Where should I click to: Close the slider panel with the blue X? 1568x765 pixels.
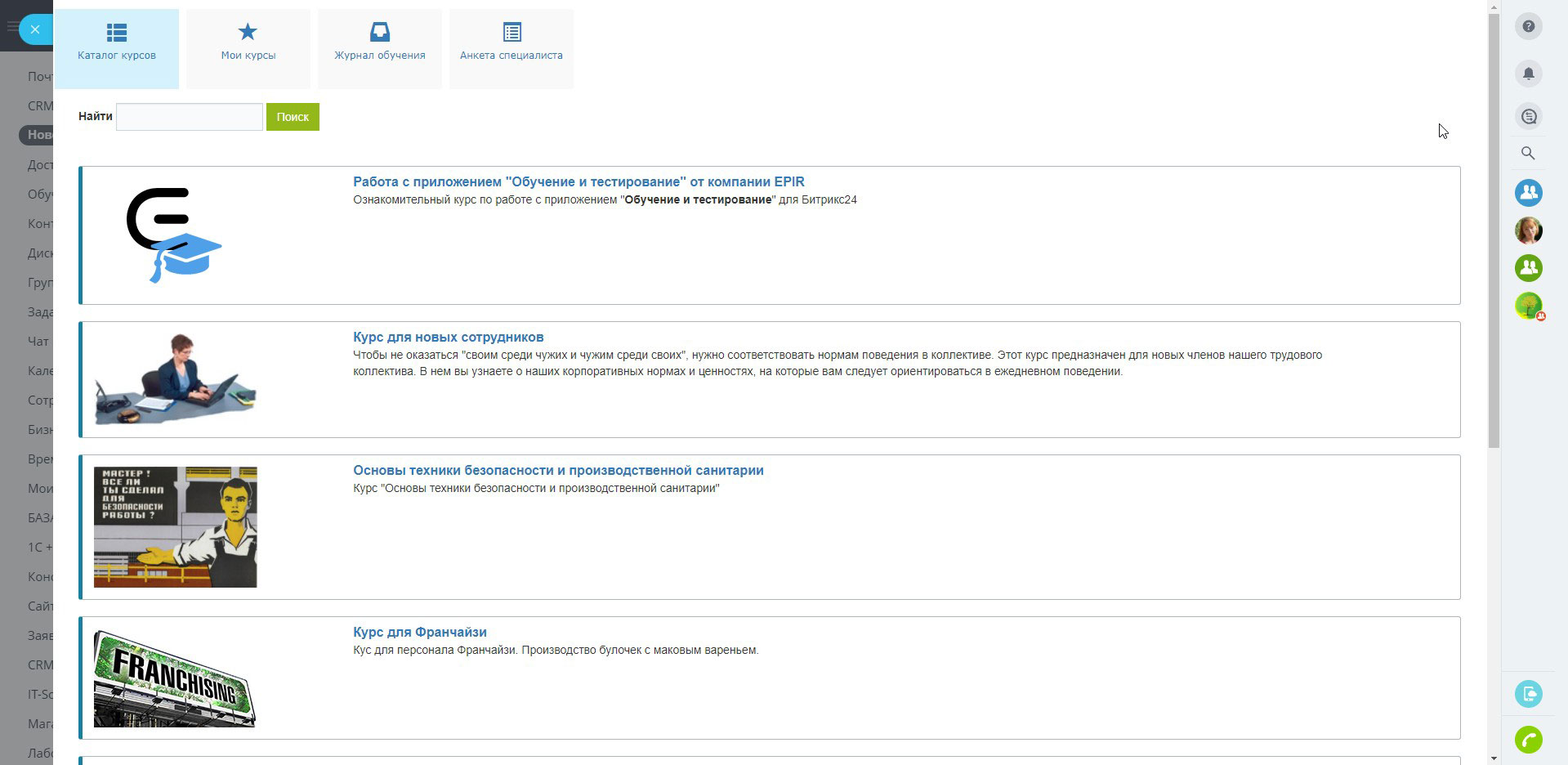[x=35, y=29]
